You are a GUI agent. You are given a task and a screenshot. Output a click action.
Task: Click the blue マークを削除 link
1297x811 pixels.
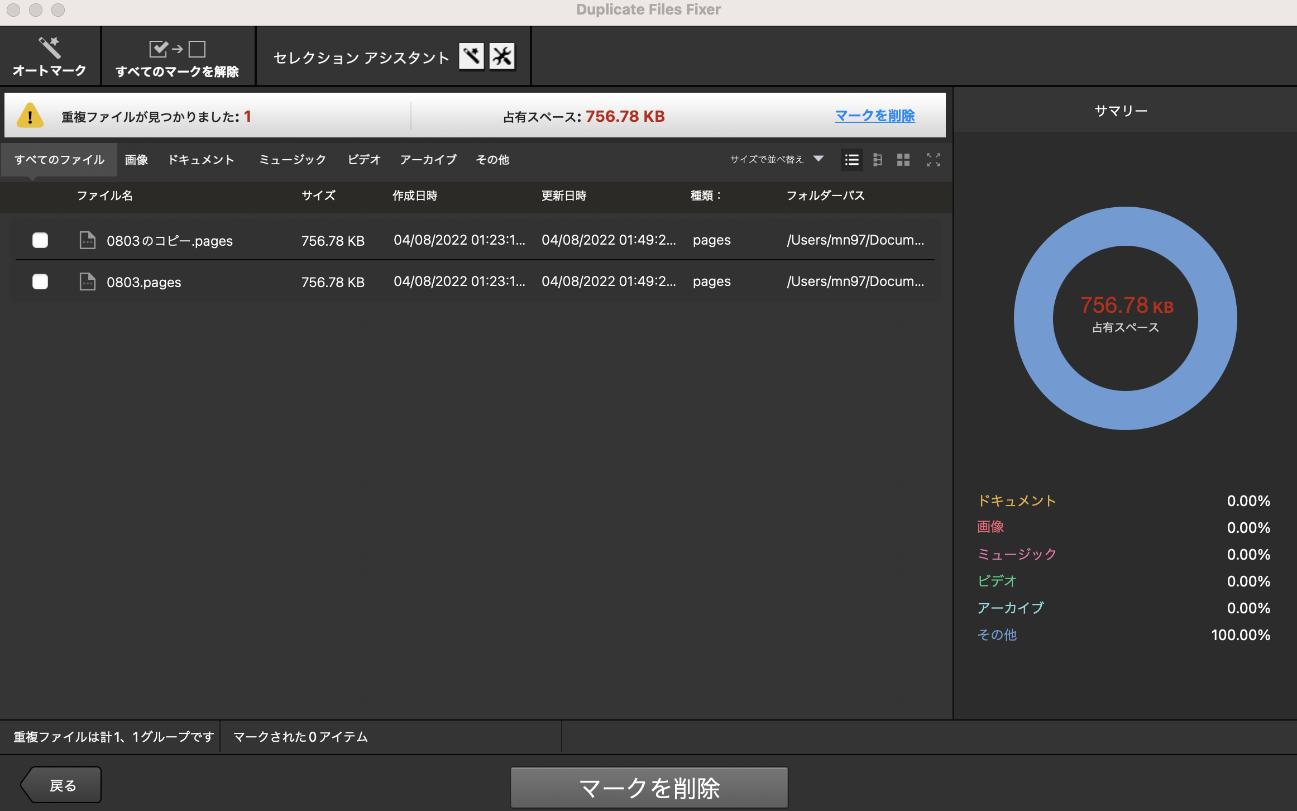[x=874, y=116]
